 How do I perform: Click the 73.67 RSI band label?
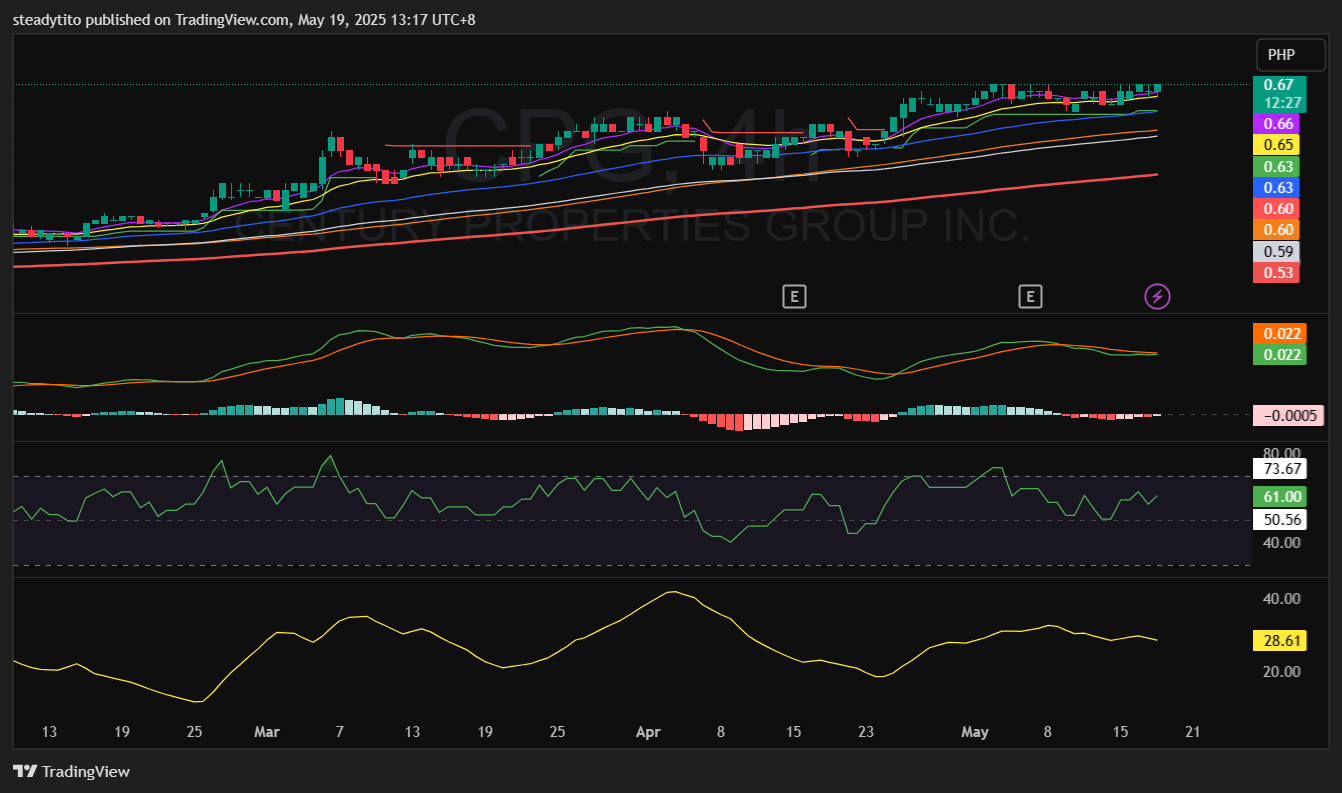[1279, 468]
